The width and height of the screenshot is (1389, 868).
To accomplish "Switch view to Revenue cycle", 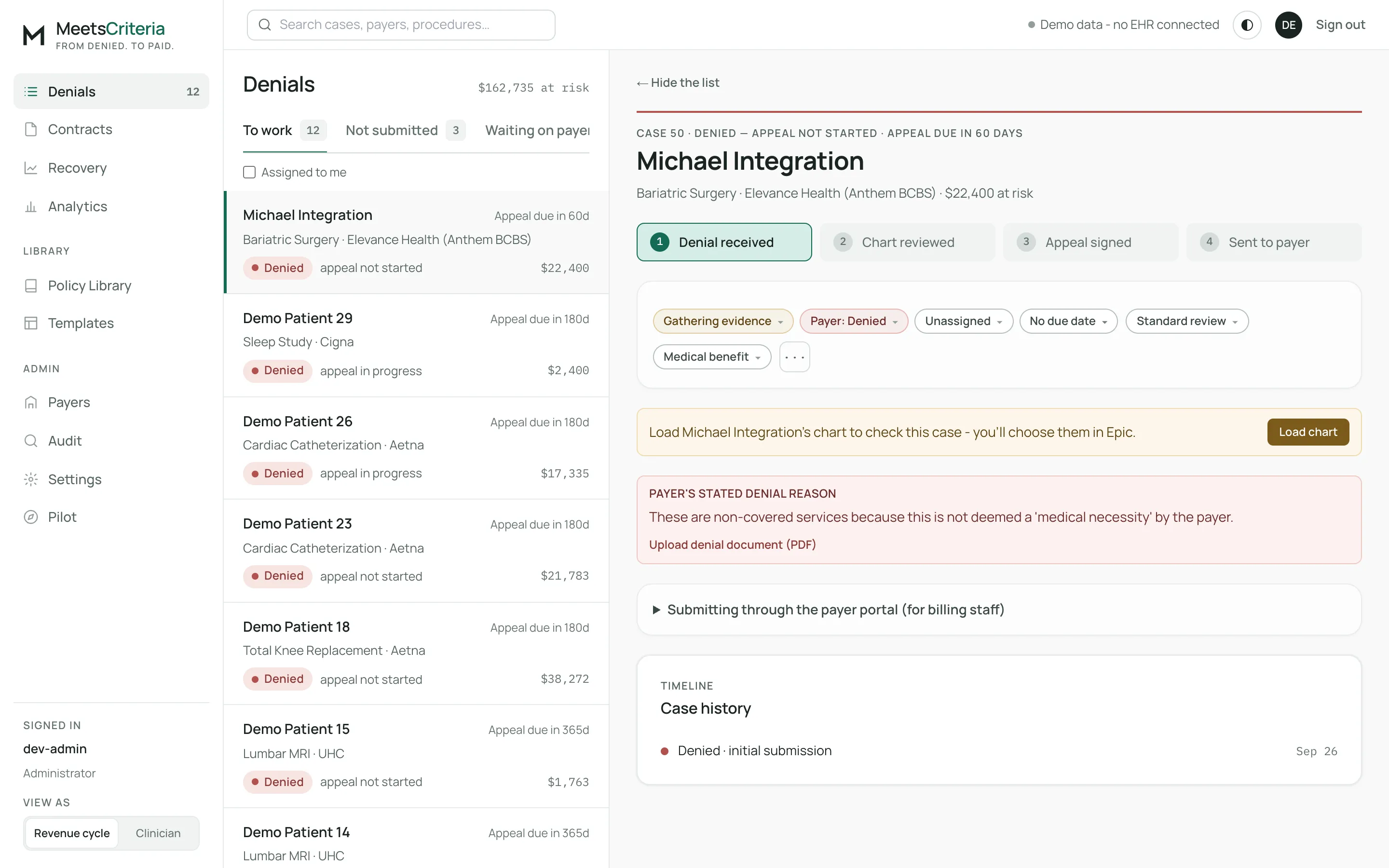I will coord(72,833).
